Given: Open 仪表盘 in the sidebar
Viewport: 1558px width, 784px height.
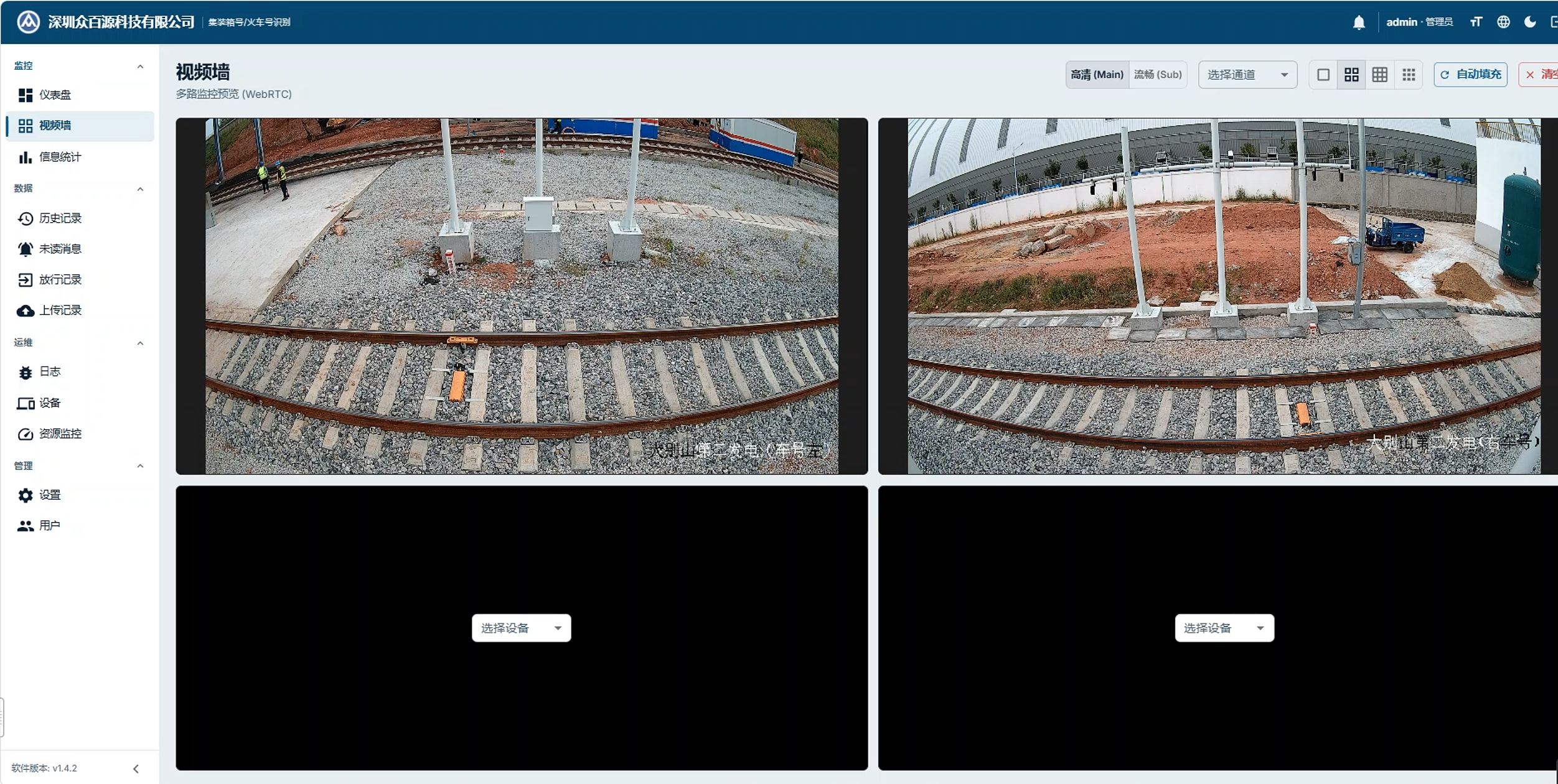Looking at the screenshot, I should click(80, 95).
